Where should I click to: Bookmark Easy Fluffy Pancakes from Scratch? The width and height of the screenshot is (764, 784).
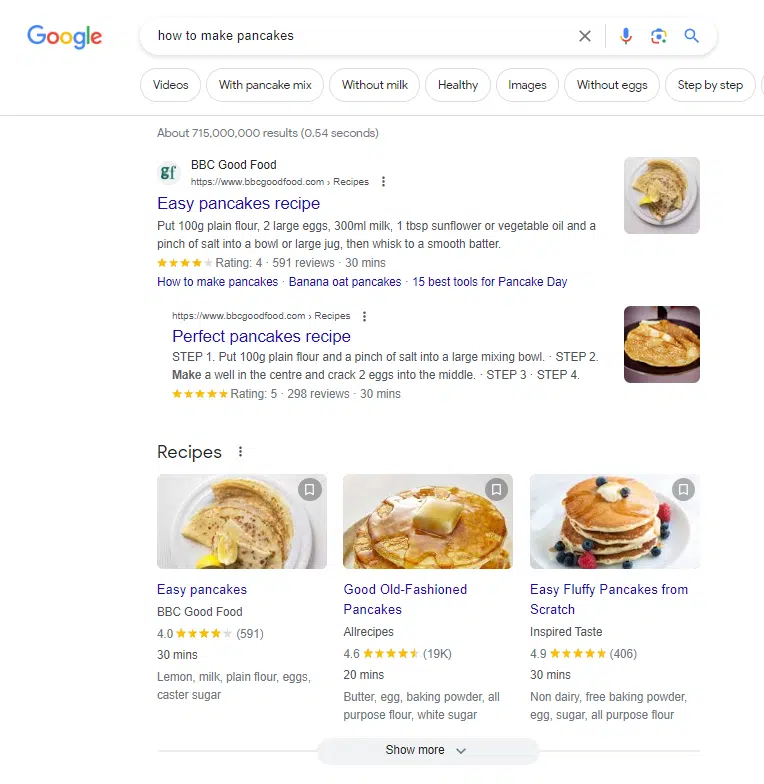coord(683,490)
